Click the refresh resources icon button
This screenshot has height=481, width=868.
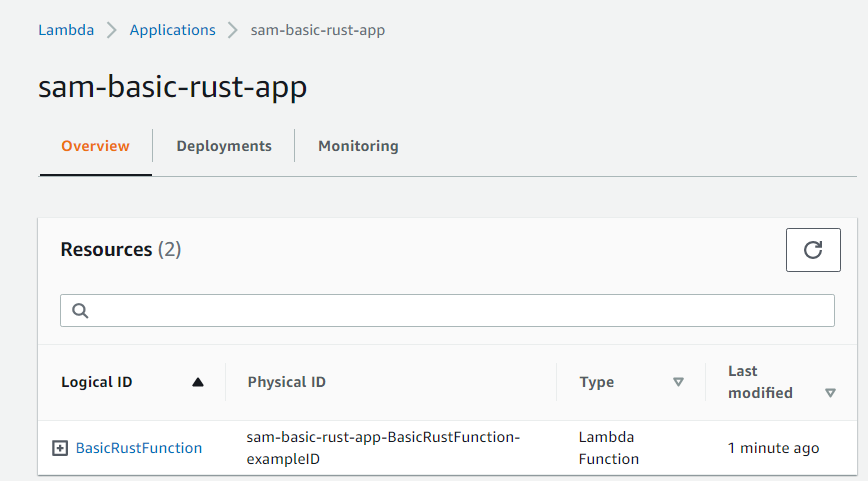[813, 250]
